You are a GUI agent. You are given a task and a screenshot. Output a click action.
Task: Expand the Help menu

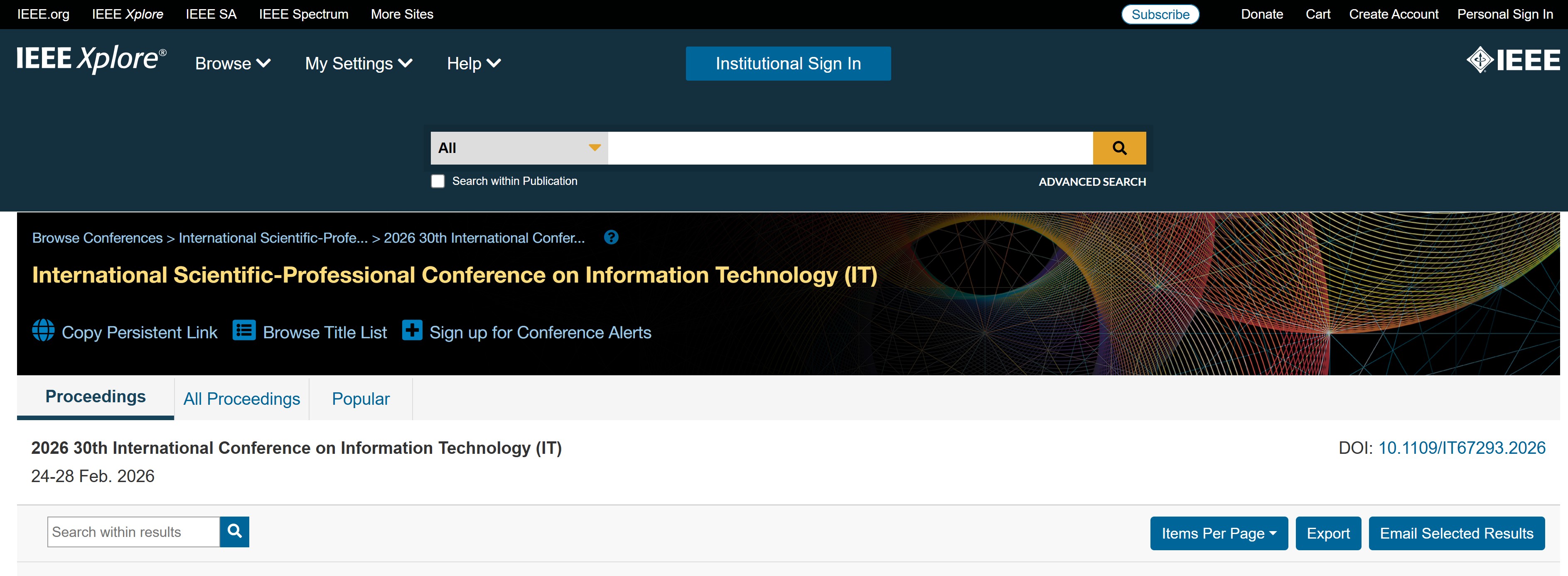tap(474, 63)
